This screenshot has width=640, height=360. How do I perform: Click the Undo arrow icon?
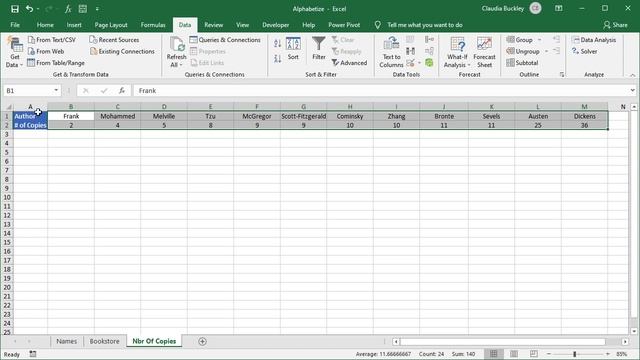click(29, 9)
